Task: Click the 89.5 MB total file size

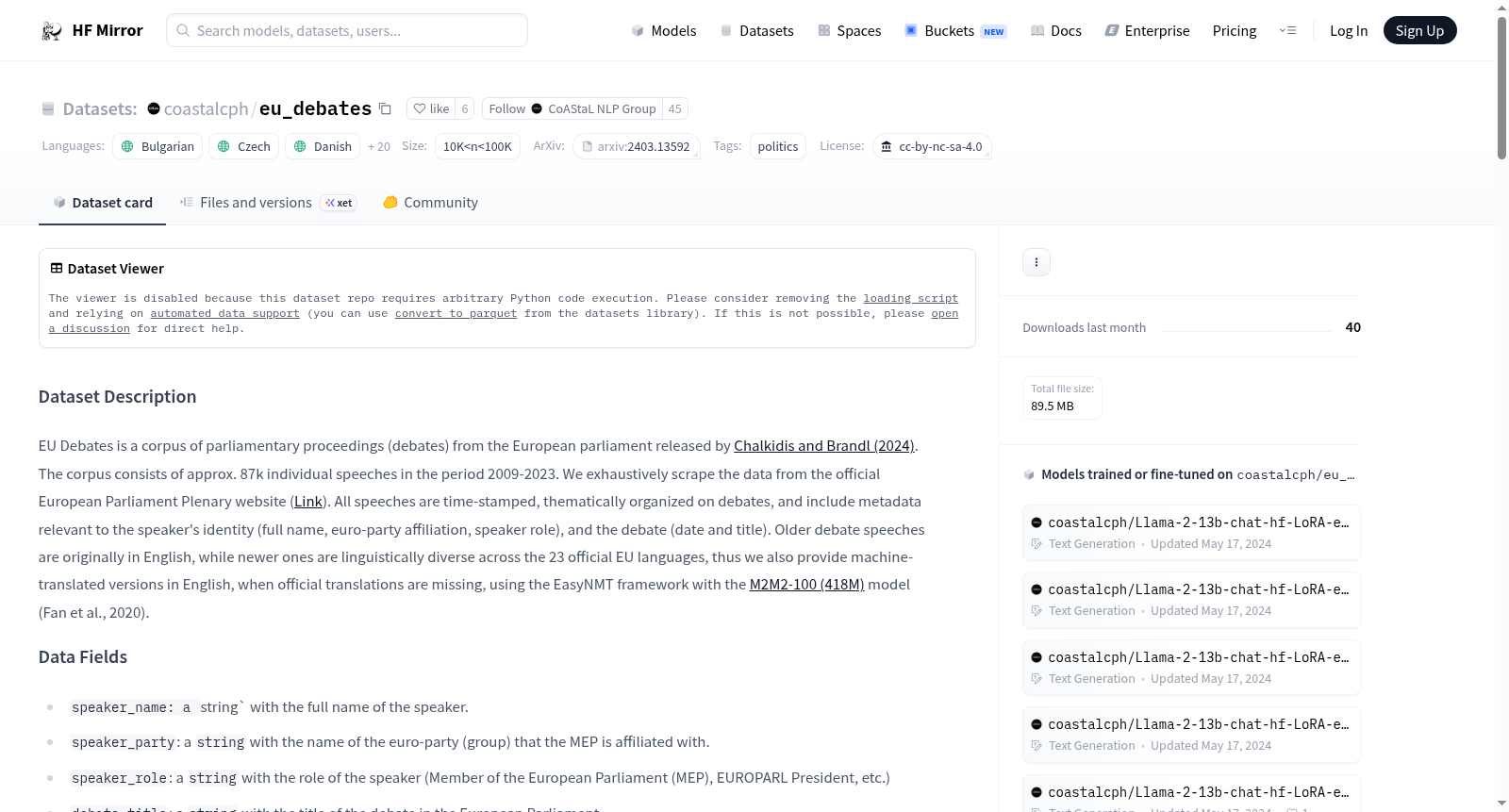Action: (x=1053, y=406)
